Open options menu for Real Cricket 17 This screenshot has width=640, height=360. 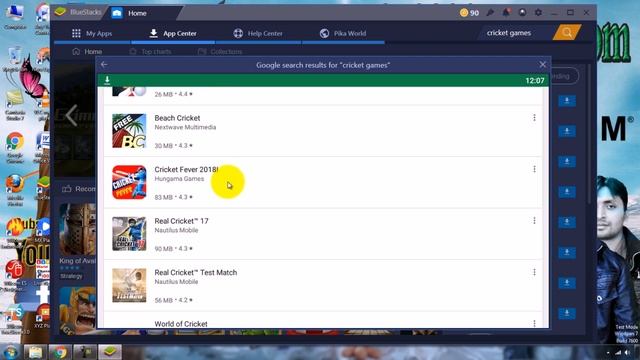pos(534,221)
